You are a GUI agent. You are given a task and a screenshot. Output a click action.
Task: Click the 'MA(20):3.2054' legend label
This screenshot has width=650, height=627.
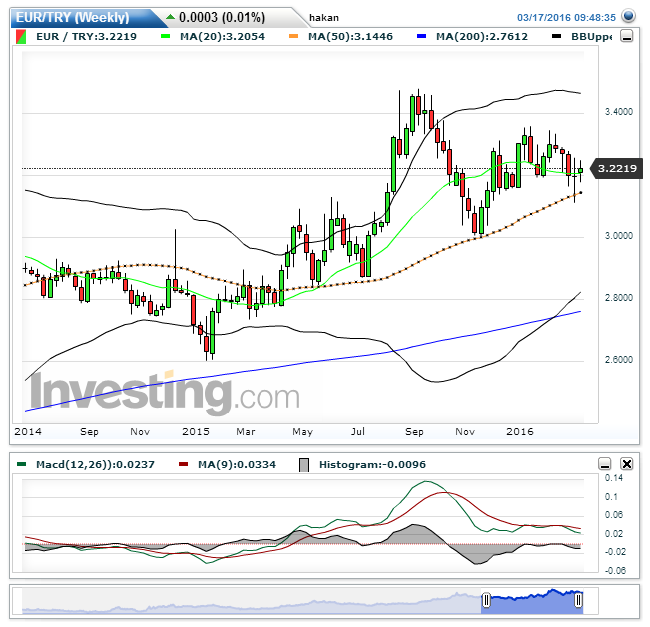click(222, 36)
